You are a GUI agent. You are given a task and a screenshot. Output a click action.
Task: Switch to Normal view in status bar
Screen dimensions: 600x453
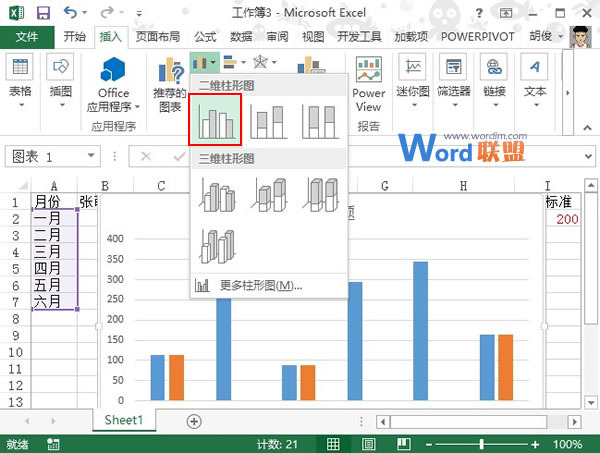tap(333, 444)
